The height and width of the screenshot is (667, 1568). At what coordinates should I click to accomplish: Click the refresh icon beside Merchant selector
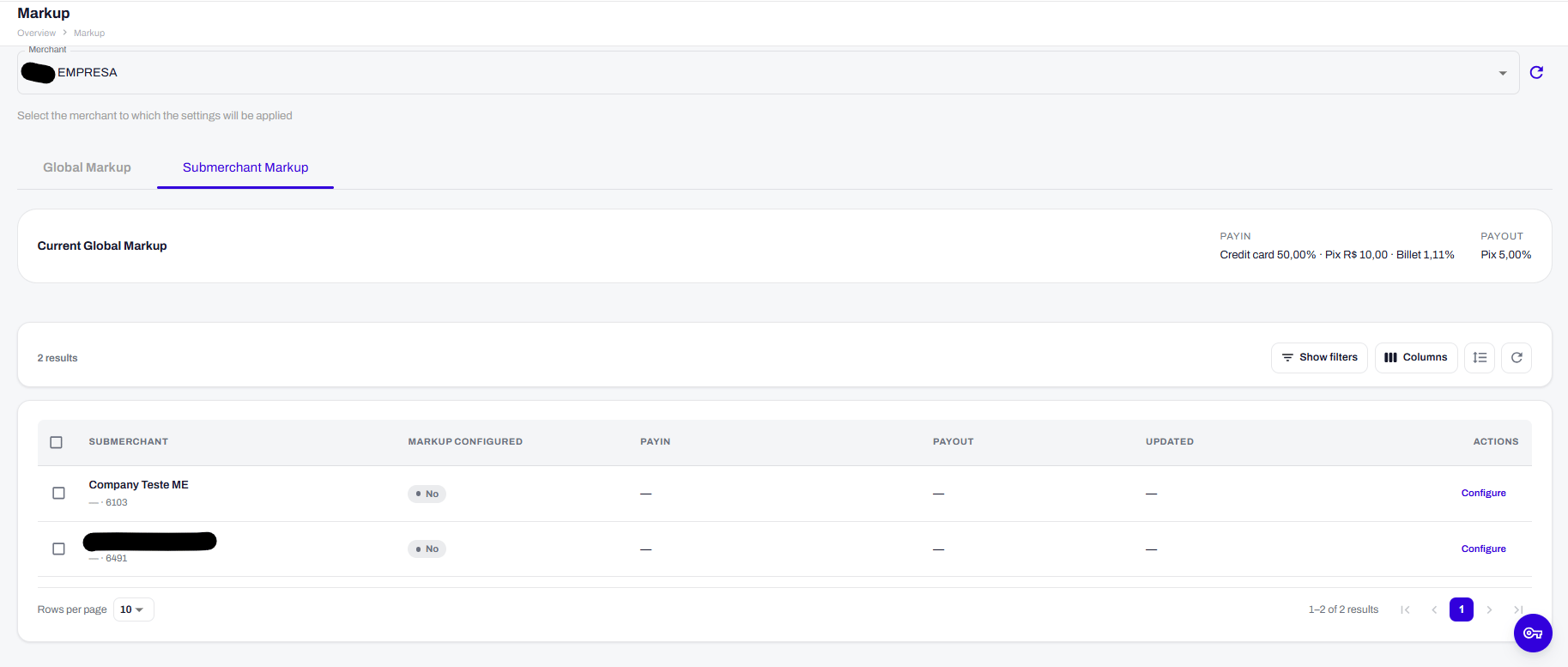pyautogui.click(x=1536, y=72)
